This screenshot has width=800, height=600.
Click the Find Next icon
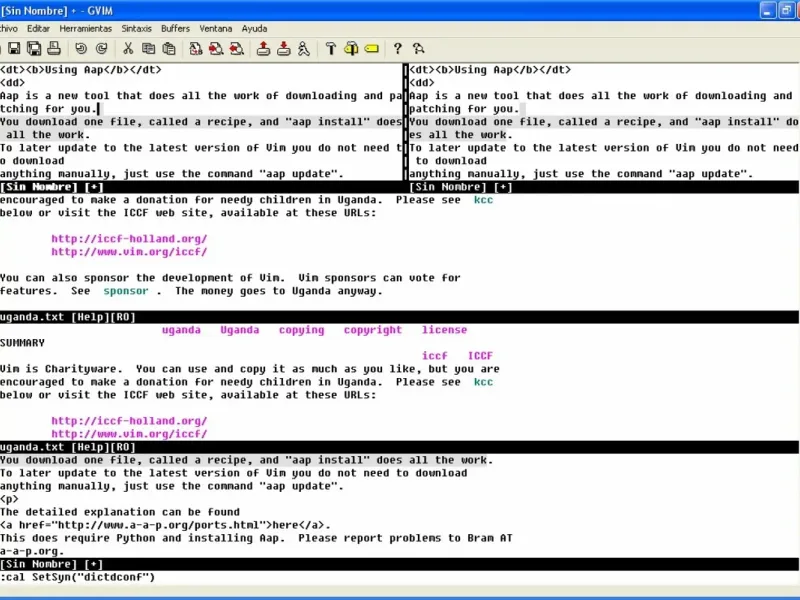click(216, 48)
